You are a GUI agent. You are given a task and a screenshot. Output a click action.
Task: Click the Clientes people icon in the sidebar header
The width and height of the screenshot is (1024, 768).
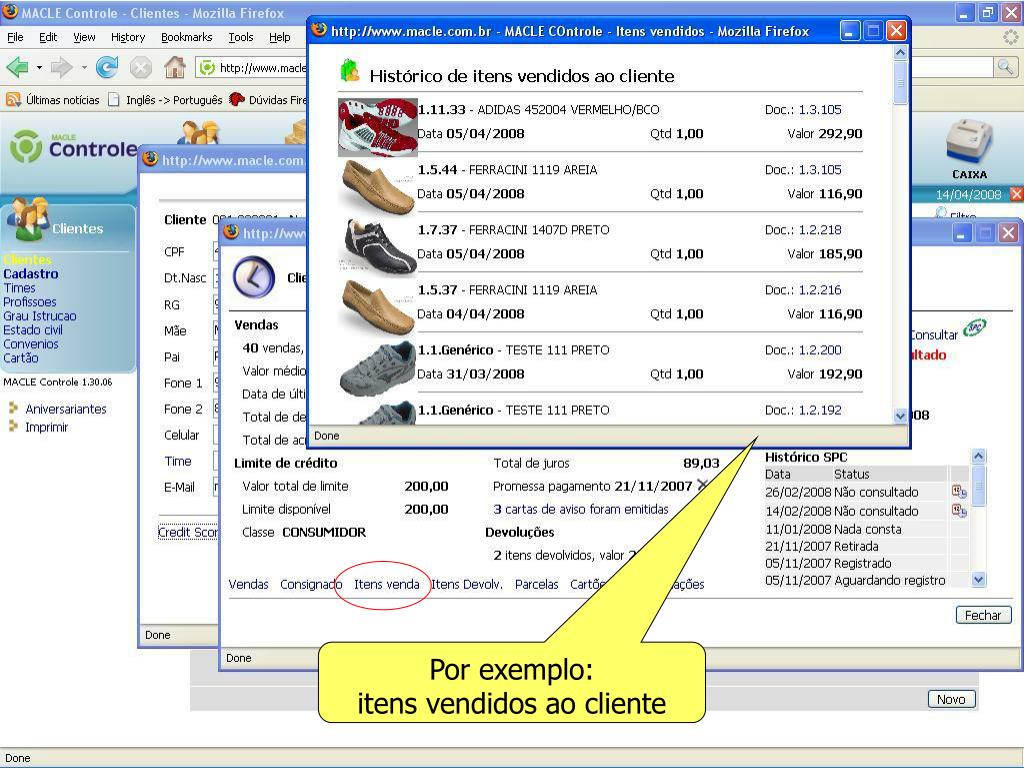point(27,219)
